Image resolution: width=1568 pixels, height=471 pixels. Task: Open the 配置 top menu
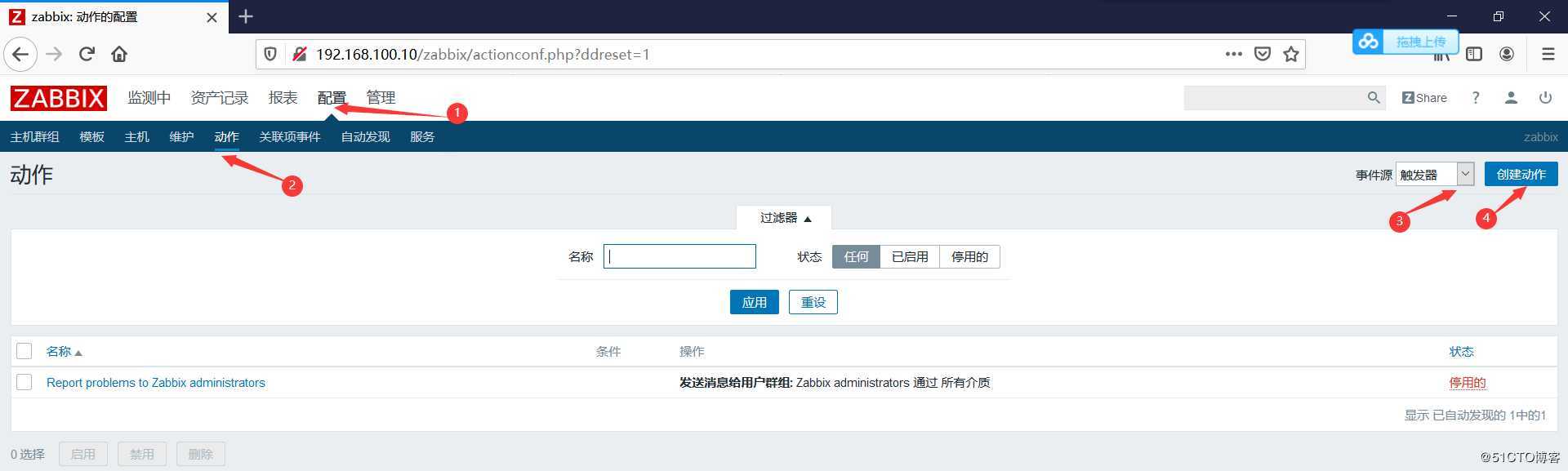(332, 98)
